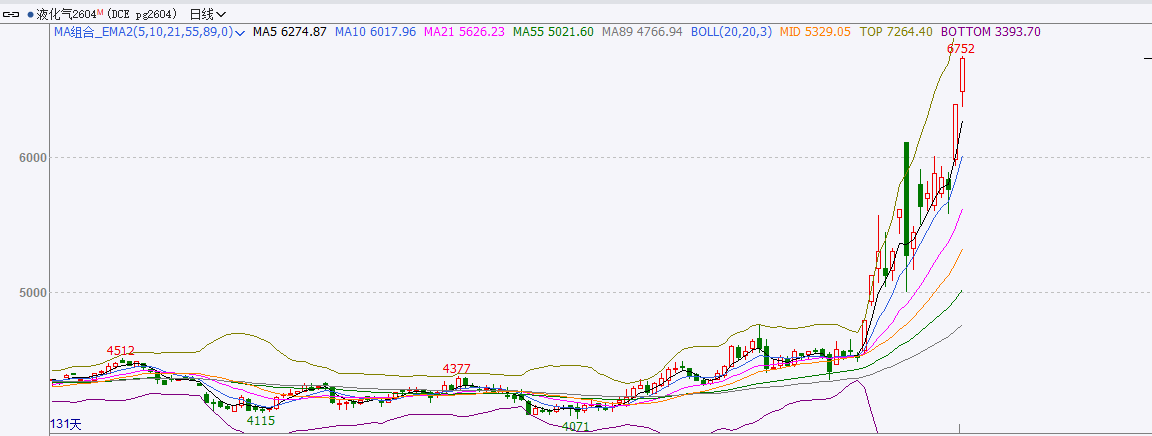The height and width of the screenshot is (436, 1152).
Task: Select the MA5 6274.87 legend
Action: click(289, 32)
